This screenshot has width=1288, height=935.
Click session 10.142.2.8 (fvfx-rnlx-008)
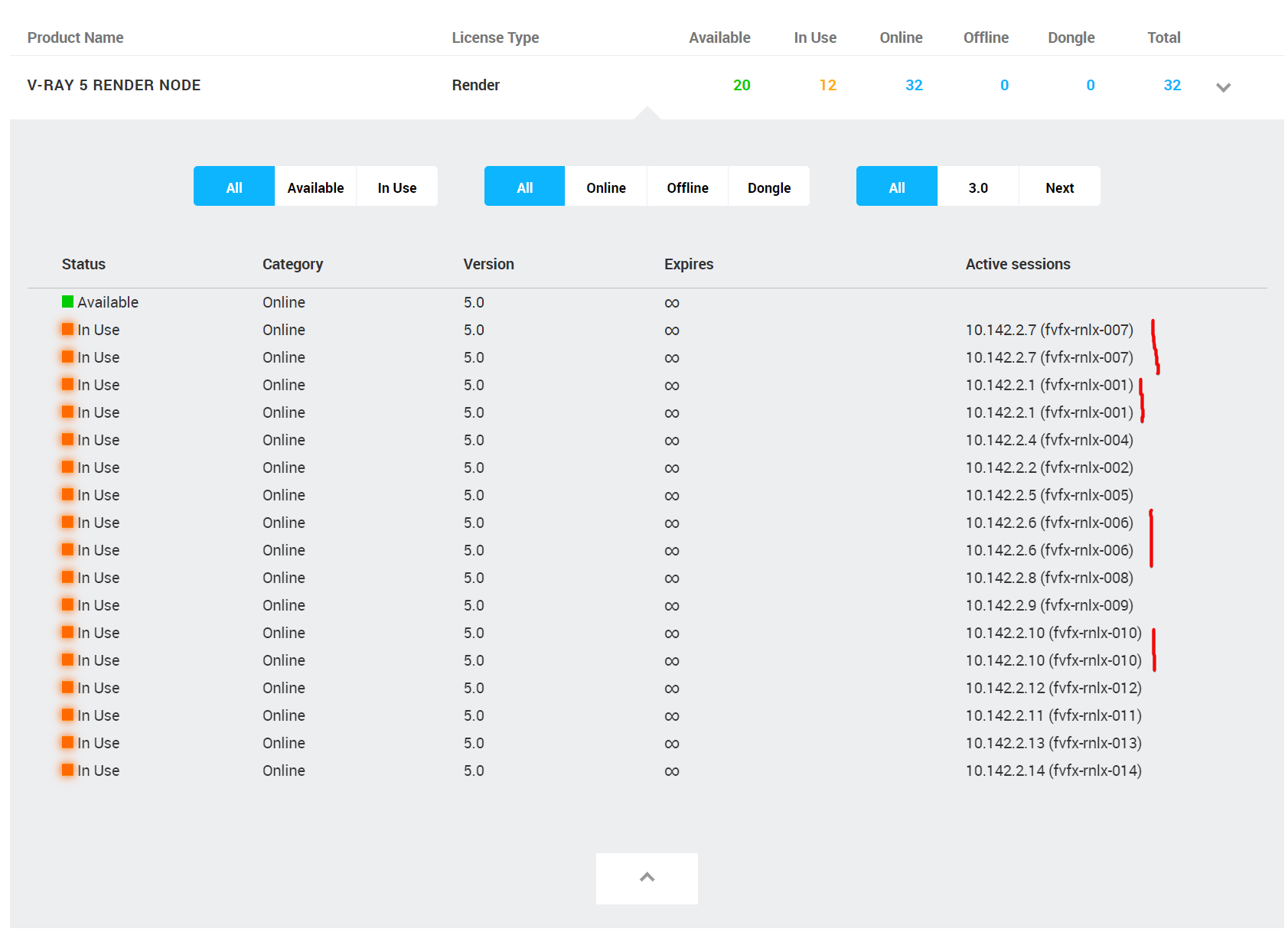(x=1049, y=578)
